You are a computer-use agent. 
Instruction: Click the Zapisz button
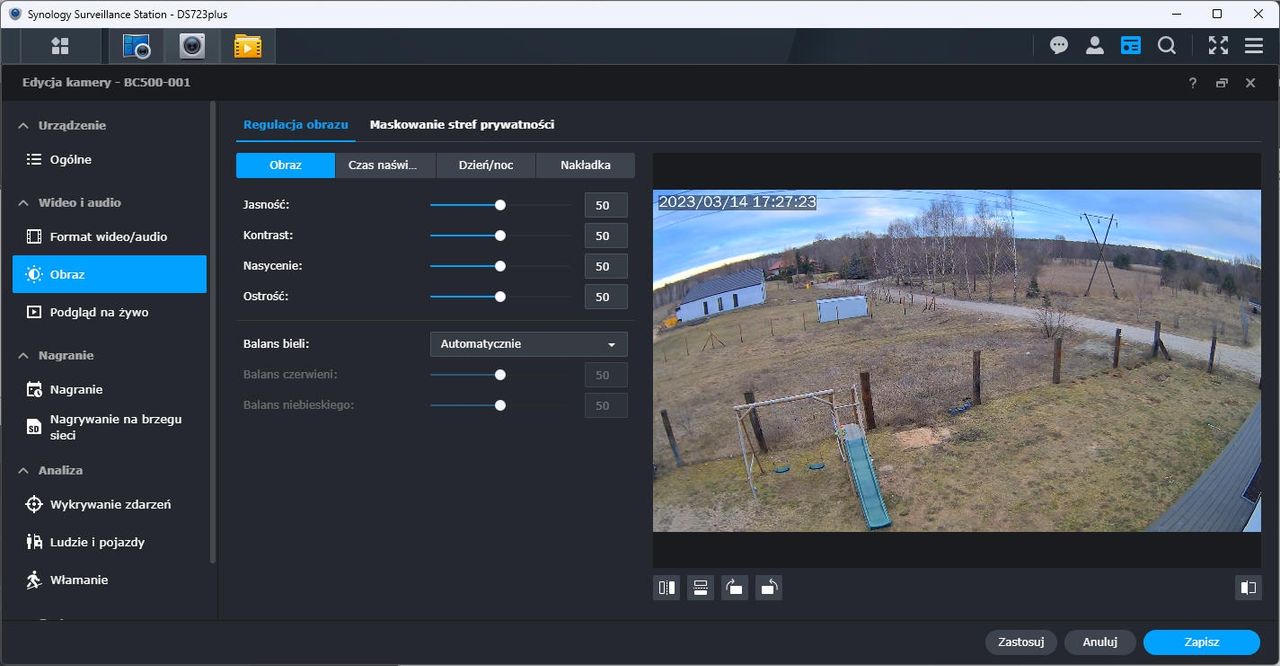[1201, 642]
